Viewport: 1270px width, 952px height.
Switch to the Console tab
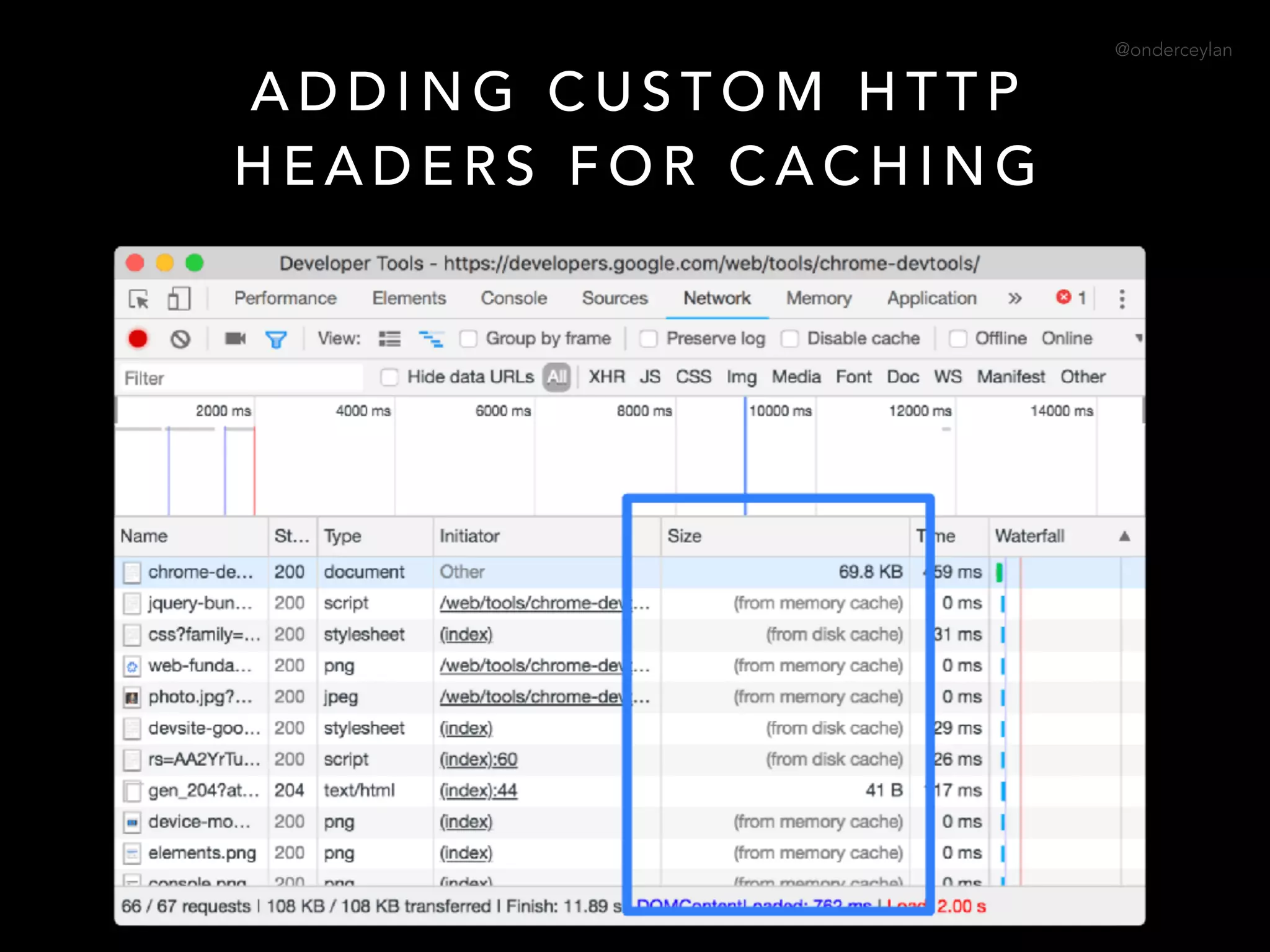pyautogui.click(x=513, y=299)
